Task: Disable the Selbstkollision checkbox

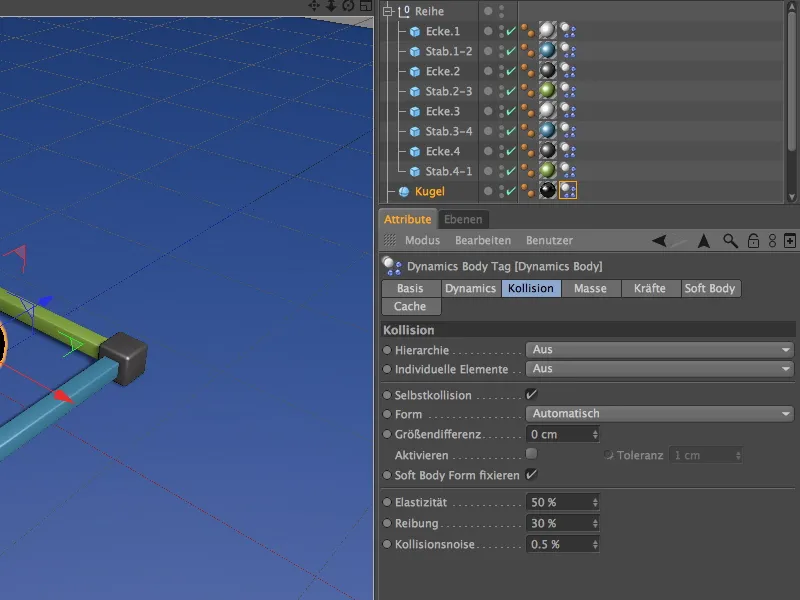Action: point(531,395)
